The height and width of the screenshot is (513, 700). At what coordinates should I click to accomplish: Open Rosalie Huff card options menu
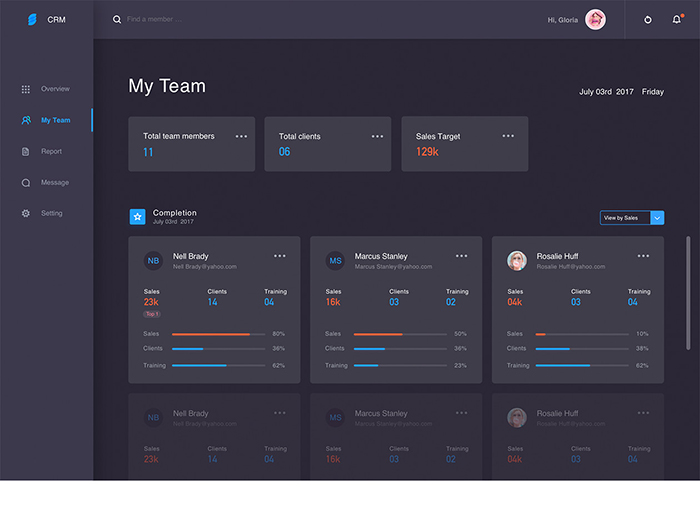pyautogui.click(x=643, y=256)
